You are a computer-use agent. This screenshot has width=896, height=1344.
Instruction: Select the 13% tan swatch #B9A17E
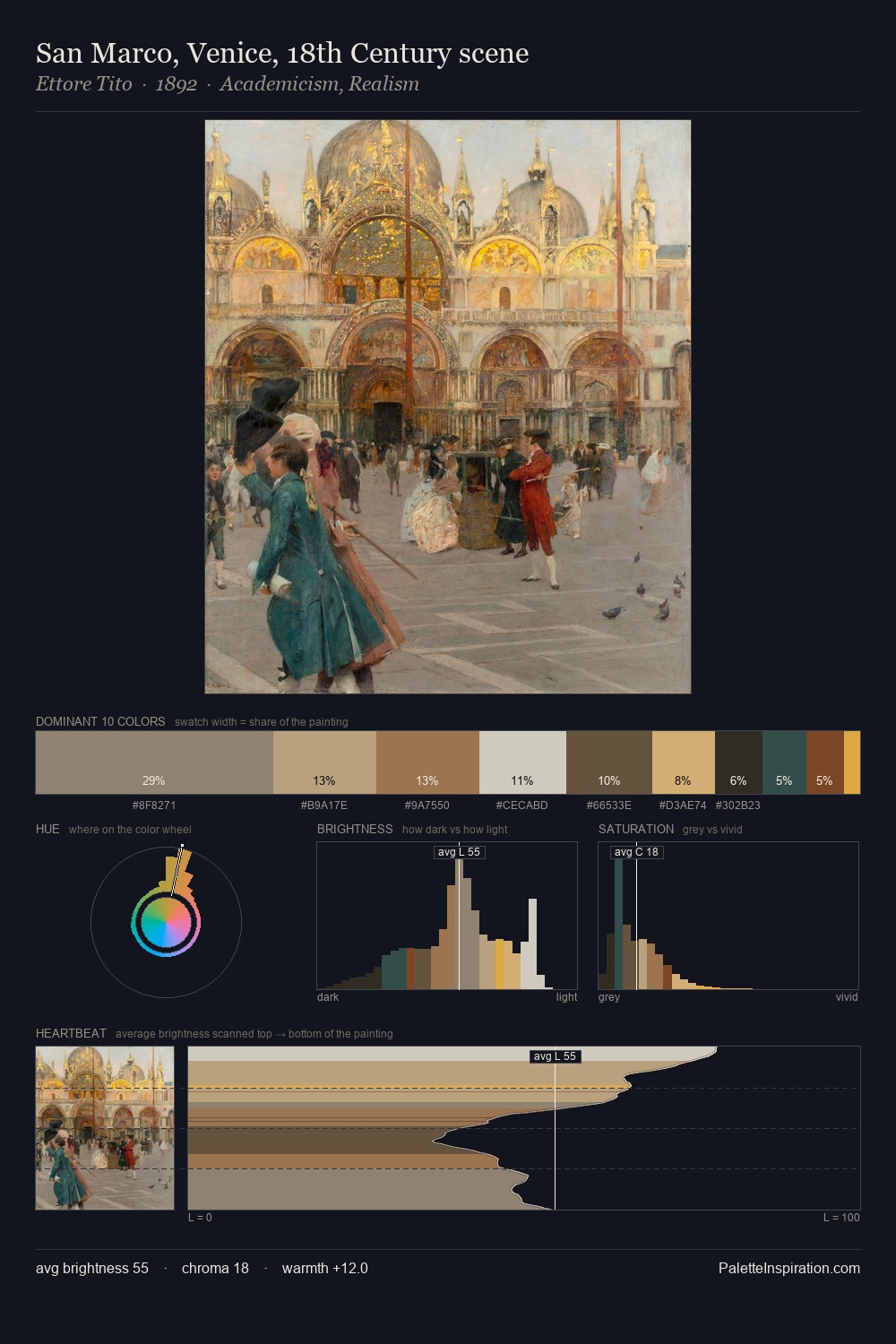324,762
